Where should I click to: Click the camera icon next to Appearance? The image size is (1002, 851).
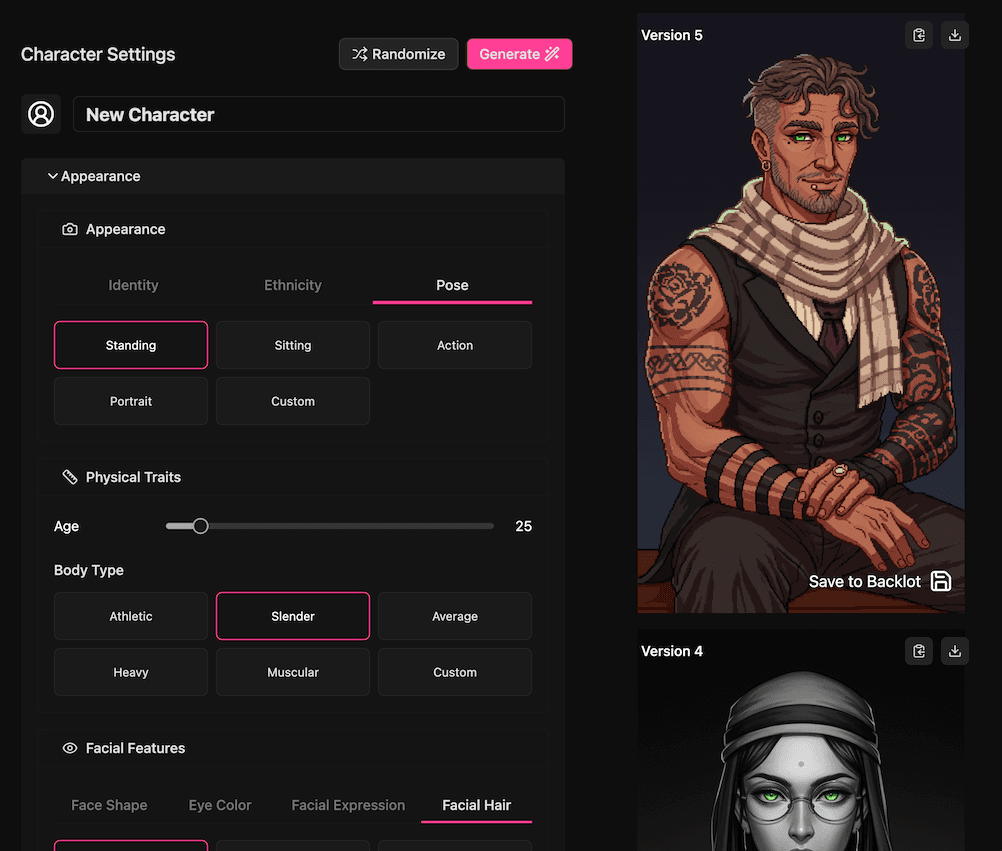[70, 229]
